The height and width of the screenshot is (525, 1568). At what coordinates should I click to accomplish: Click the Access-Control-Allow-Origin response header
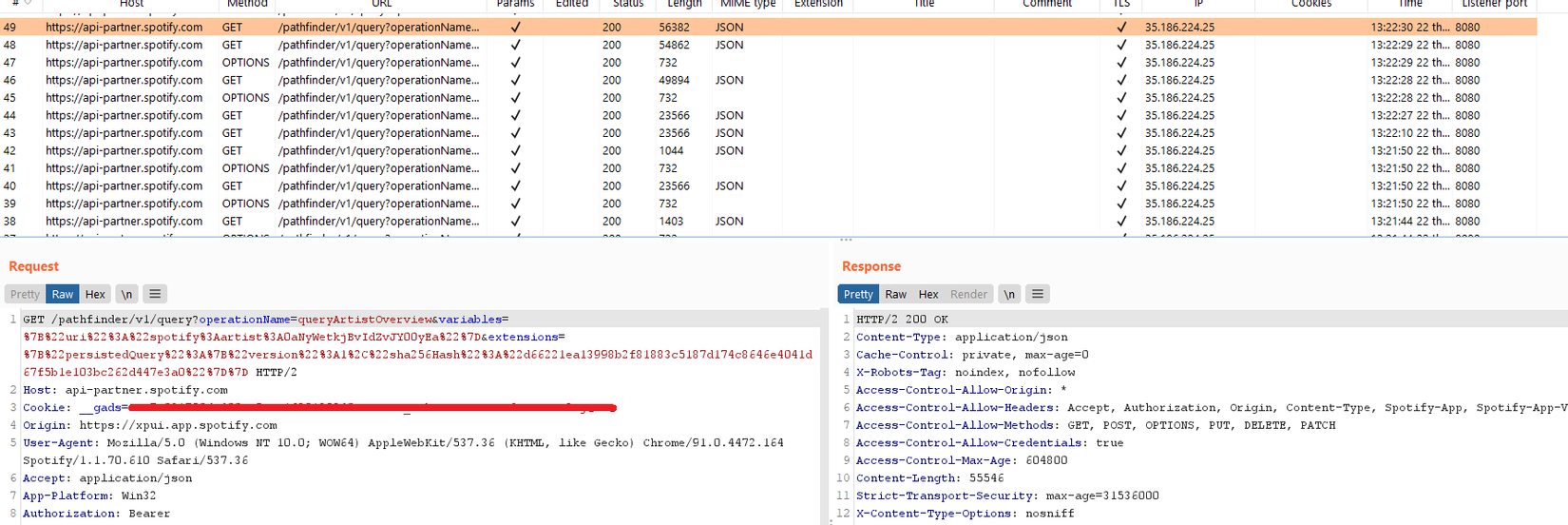962,390
